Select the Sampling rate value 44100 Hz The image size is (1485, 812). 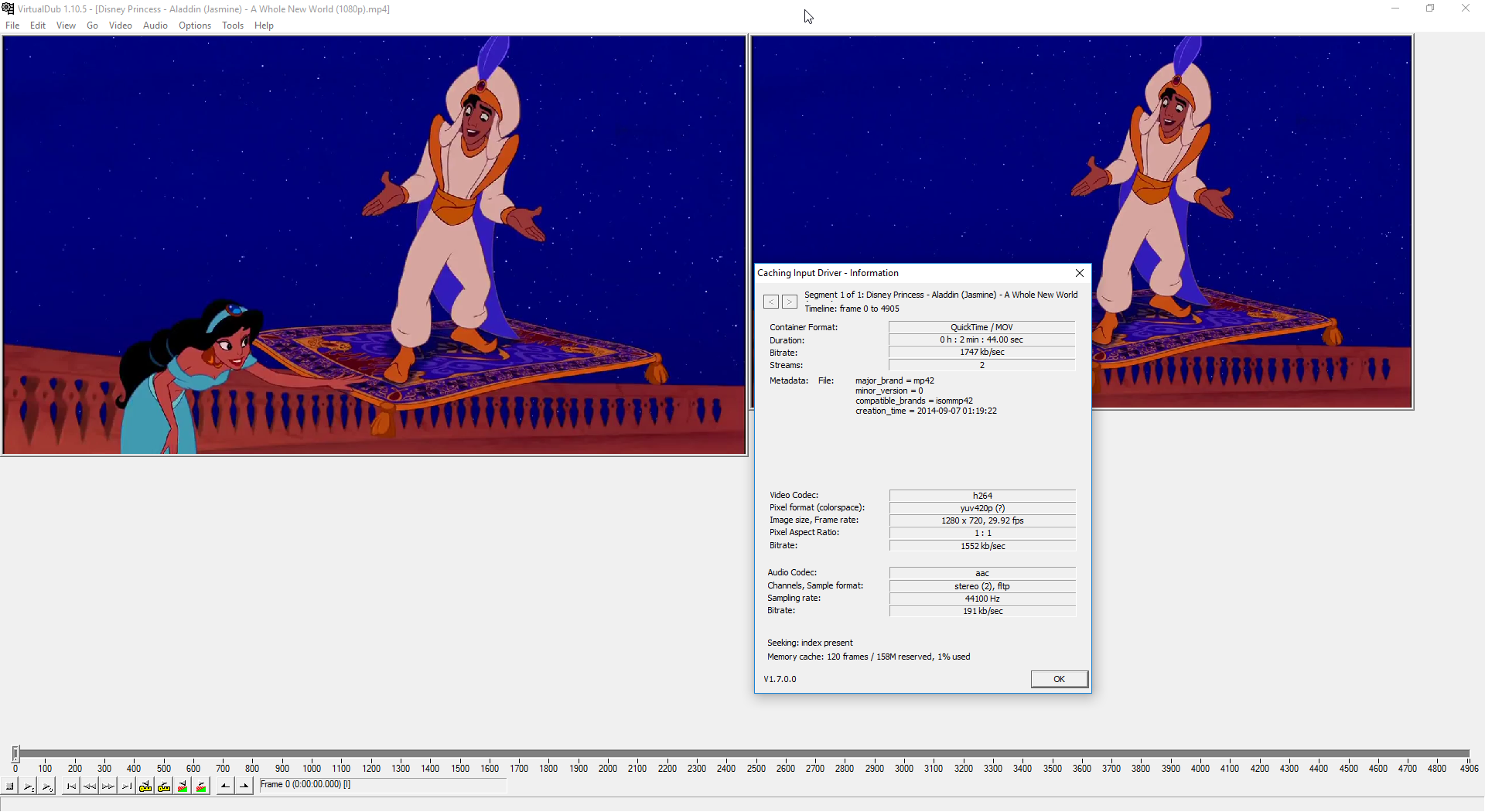982,599
